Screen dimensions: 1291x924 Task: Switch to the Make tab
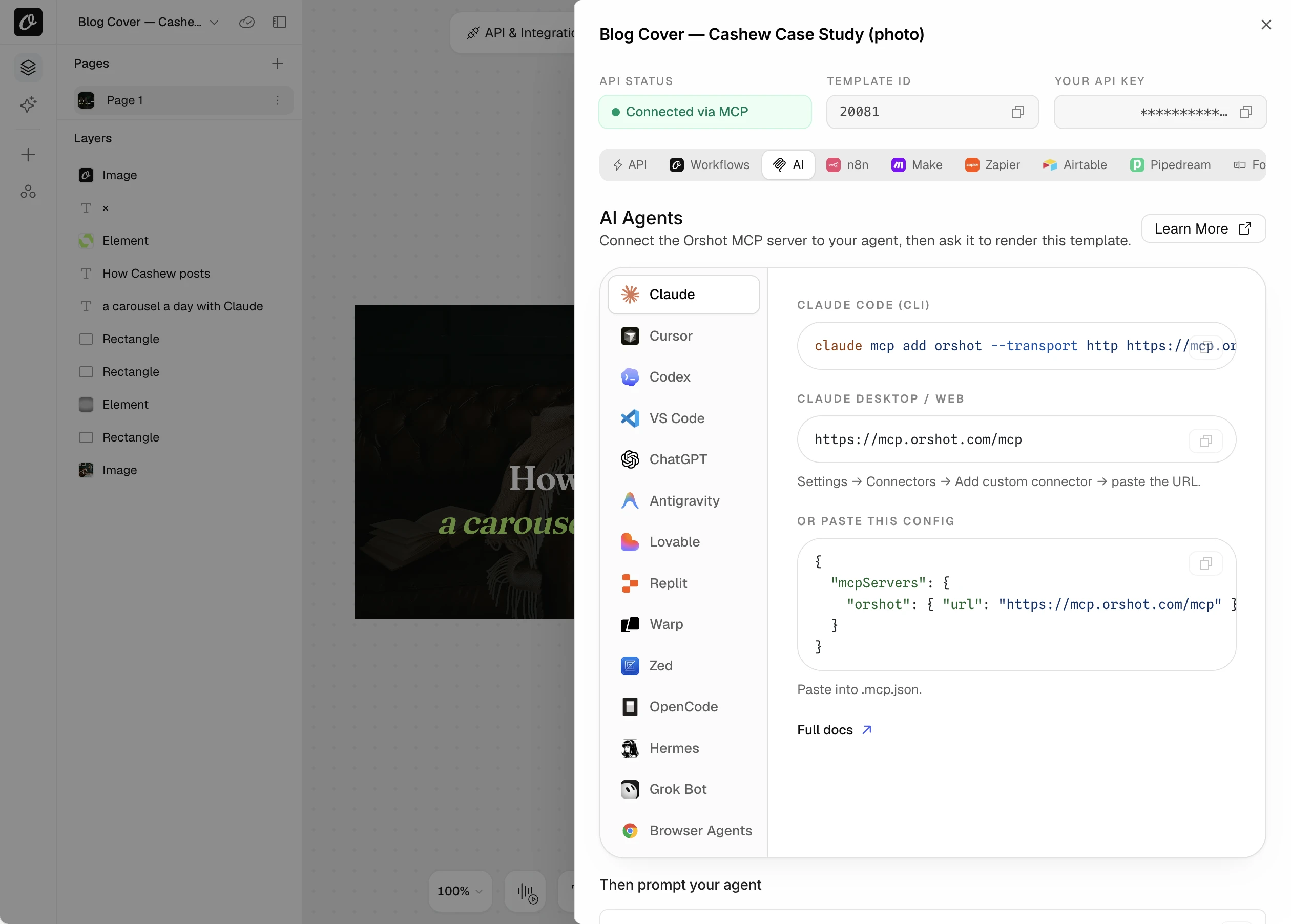pos(916,165)
